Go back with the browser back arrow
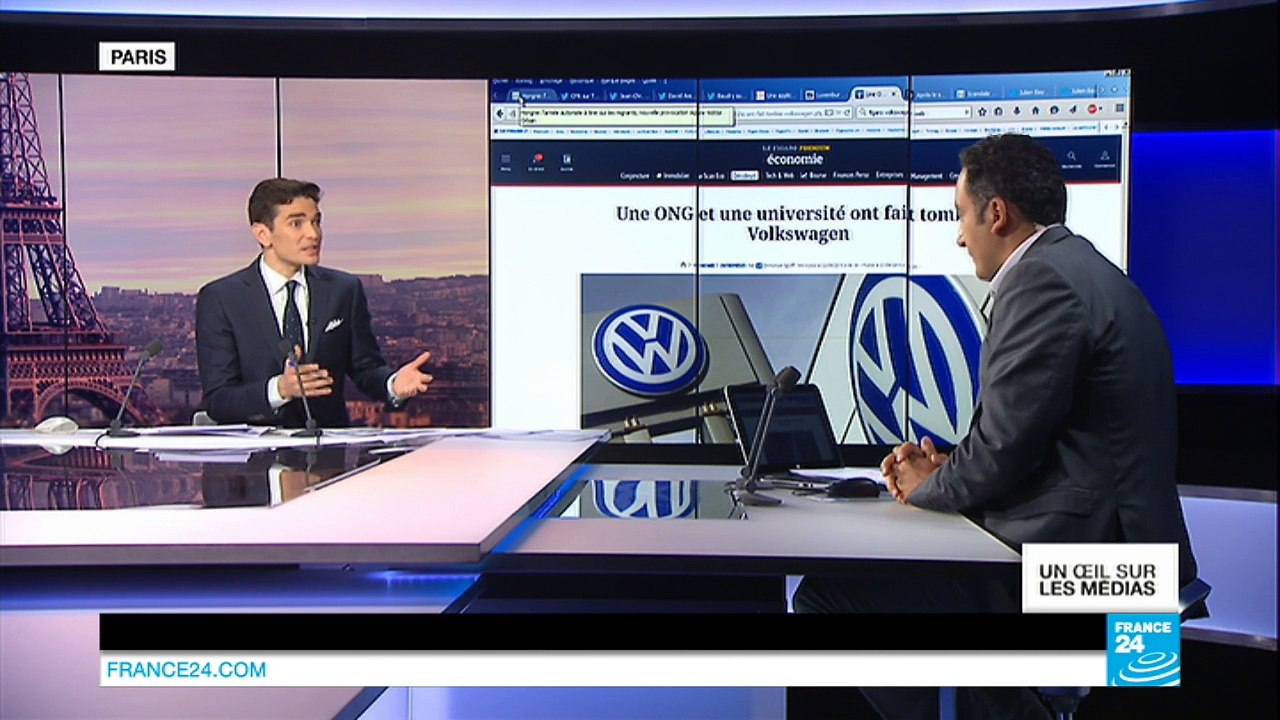Screen dimensions: 1280x720 [x=499, y=114]
